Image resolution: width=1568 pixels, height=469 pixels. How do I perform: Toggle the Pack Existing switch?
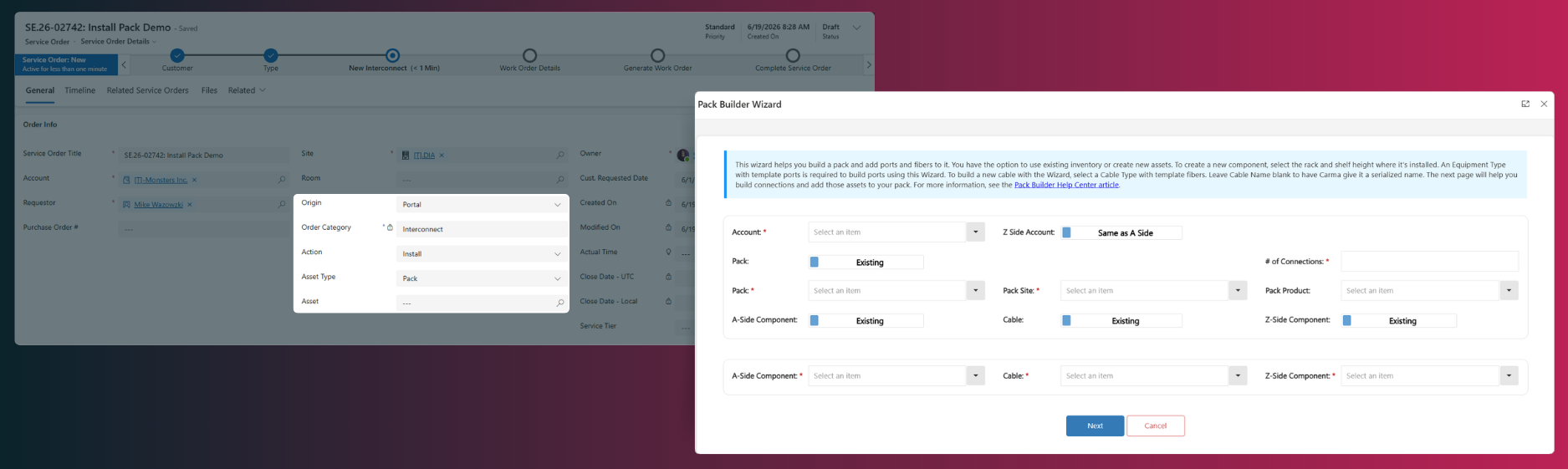[x=866, y=262]
